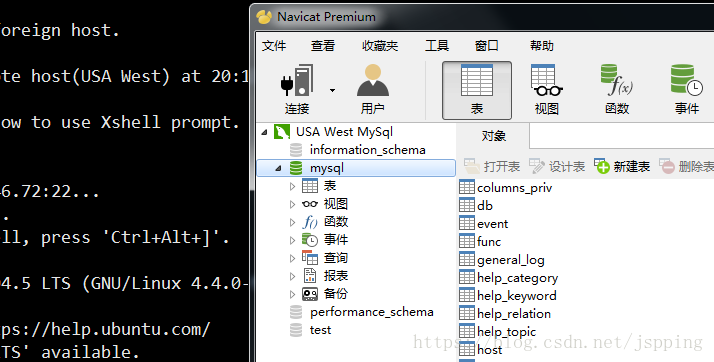Open the 用户 user management icon
This screenshot has width=714, height=362.
(372, 89)
